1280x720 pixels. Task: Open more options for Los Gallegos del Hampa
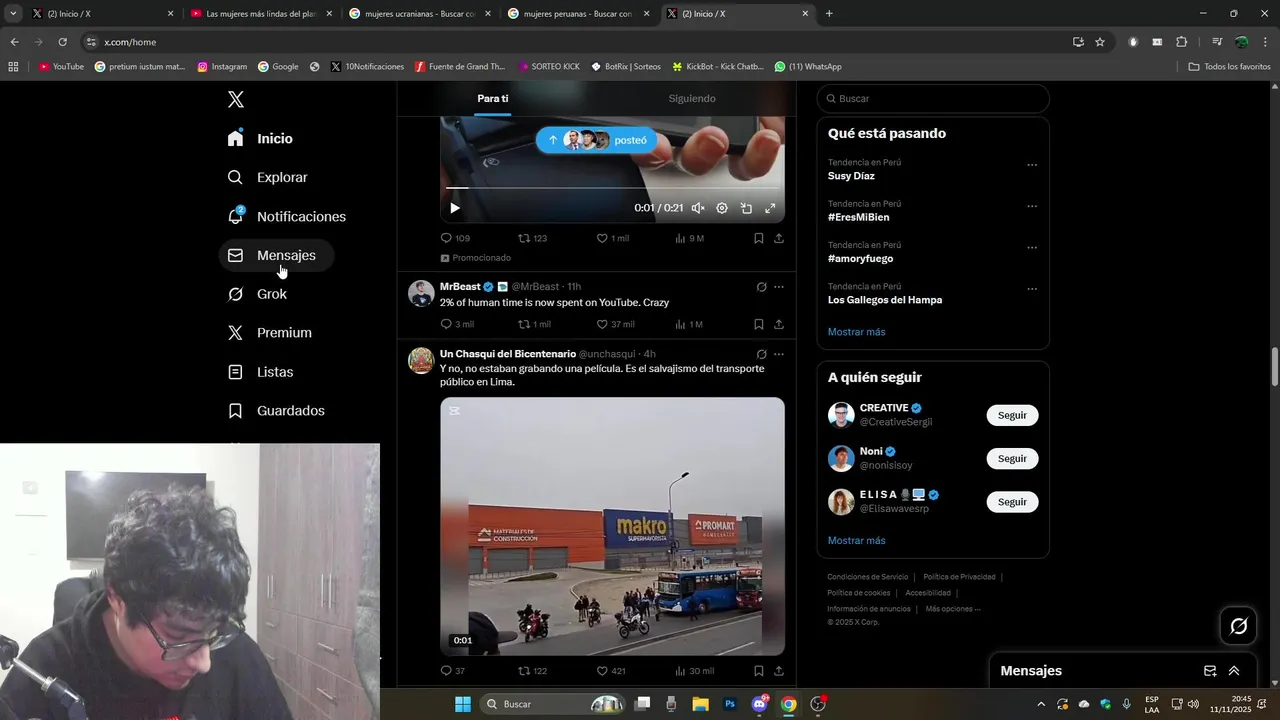point(1032,289)
